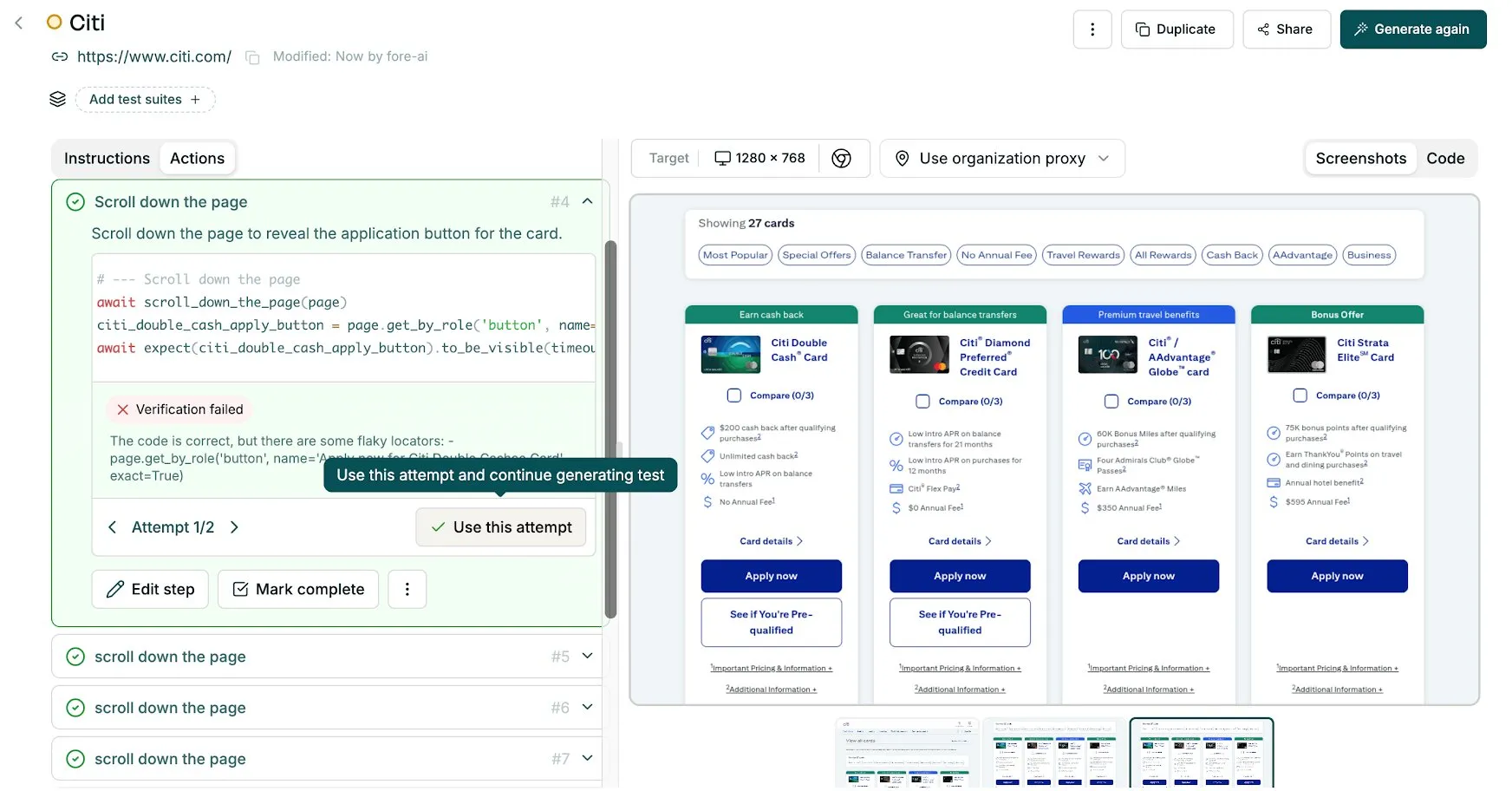This screenshot has width=1512, height=791.
Task: Click Apply now for Citi Strata Elite Card
Action: tap(1337, 576)
